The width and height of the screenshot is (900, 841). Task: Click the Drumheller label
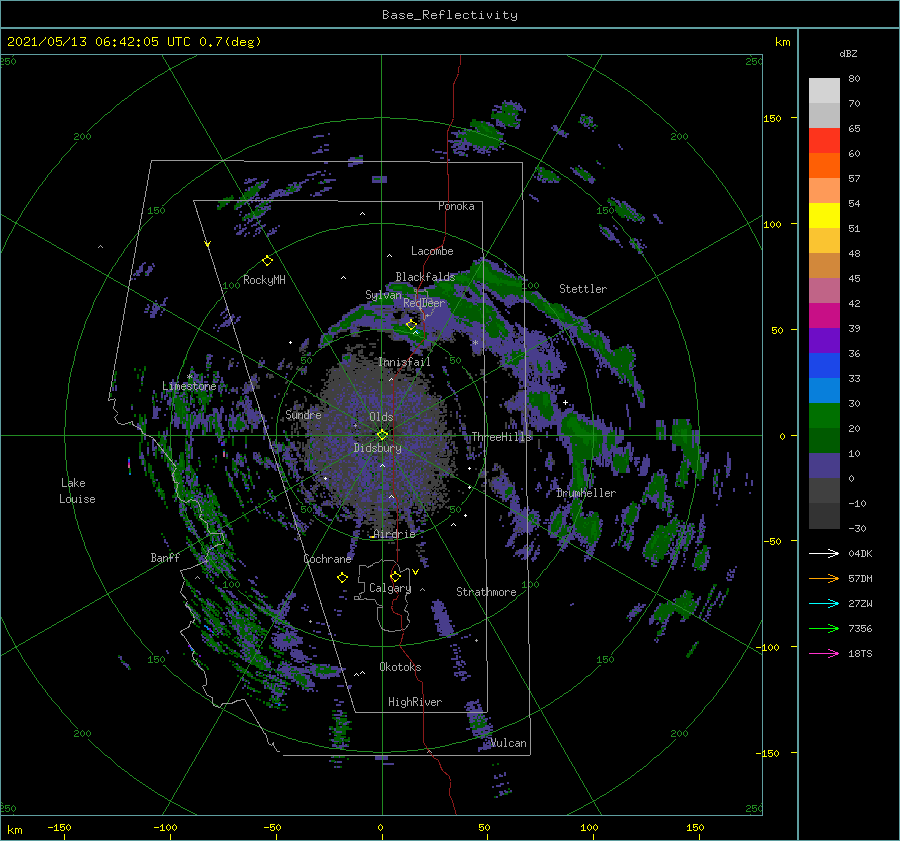(x=586, y=493)
